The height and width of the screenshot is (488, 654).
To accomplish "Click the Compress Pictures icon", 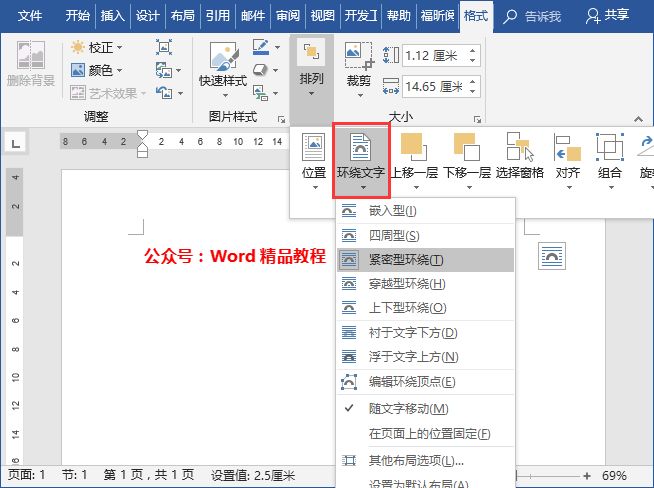I will click(164, 47).
